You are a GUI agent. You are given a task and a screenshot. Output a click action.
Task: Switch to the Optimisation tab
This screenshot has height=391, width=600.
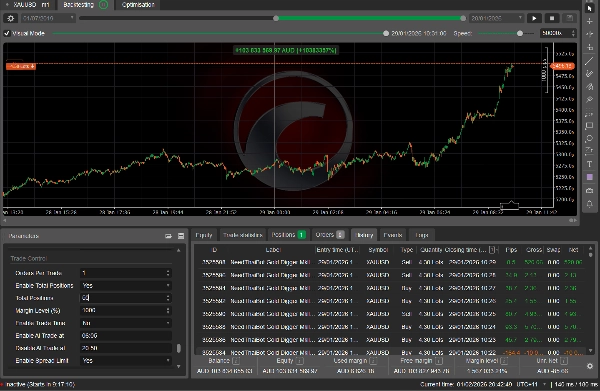tap(138, 5)
